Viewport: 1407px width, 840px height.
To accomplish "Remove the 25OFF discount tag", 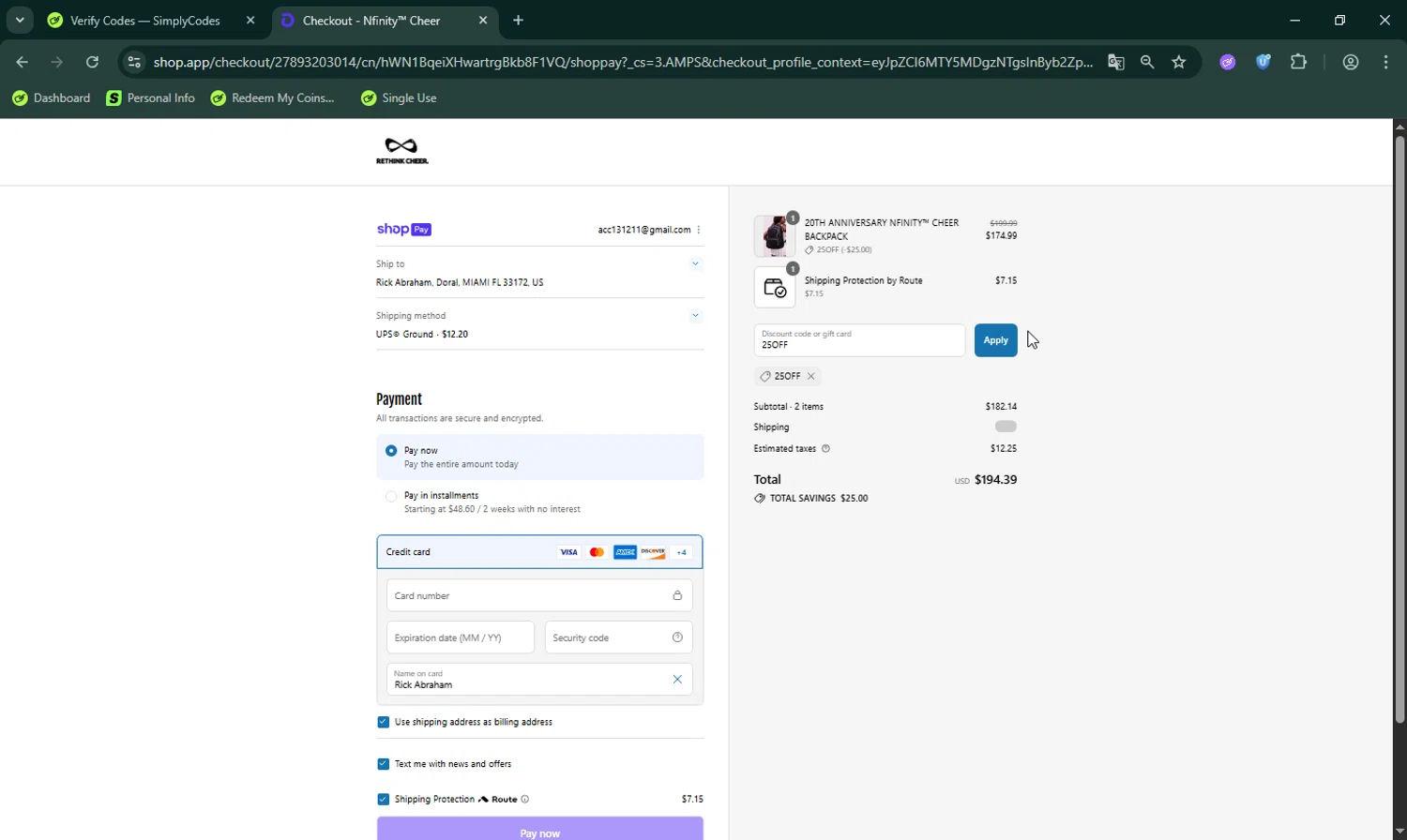I will tap(811, 376).
